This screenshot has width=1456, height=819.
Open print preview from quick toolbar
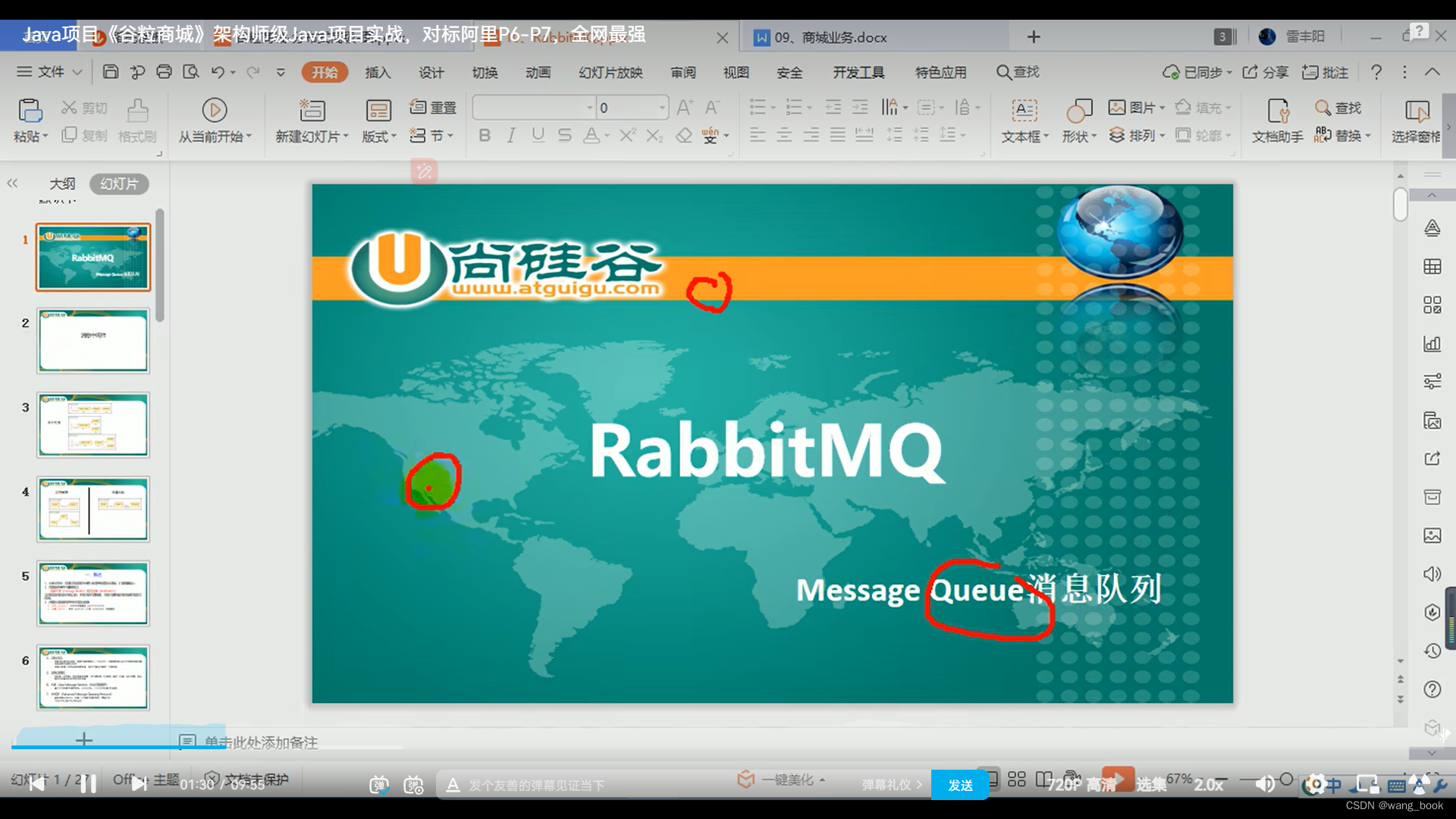coord(191,72)
